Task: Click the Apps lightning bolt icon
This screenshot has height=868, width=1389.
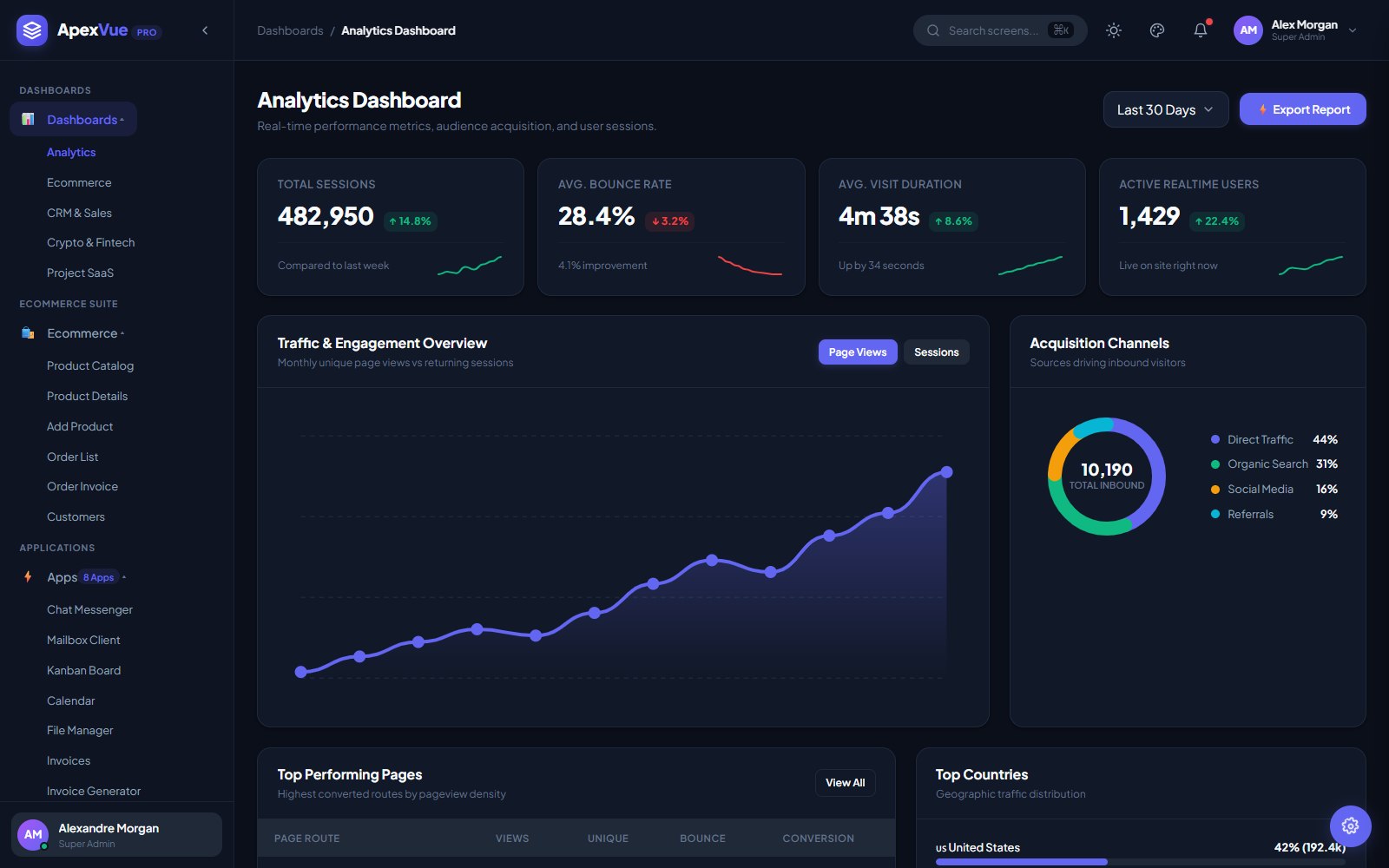Action: coord(28,576)
